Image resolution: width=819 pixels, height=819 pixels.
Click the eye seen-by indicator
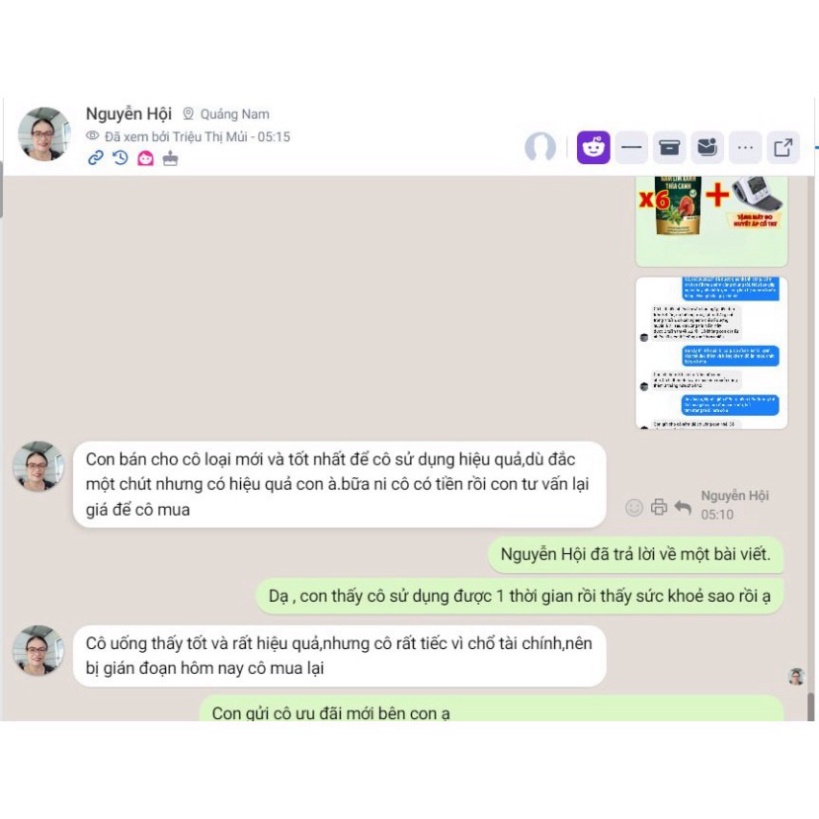tap(92, 136)
